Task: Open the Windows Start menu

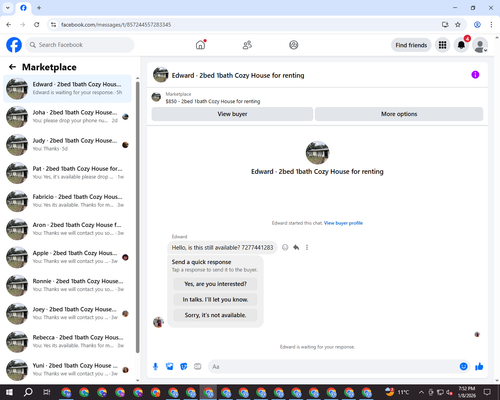Action: (9, 392)
